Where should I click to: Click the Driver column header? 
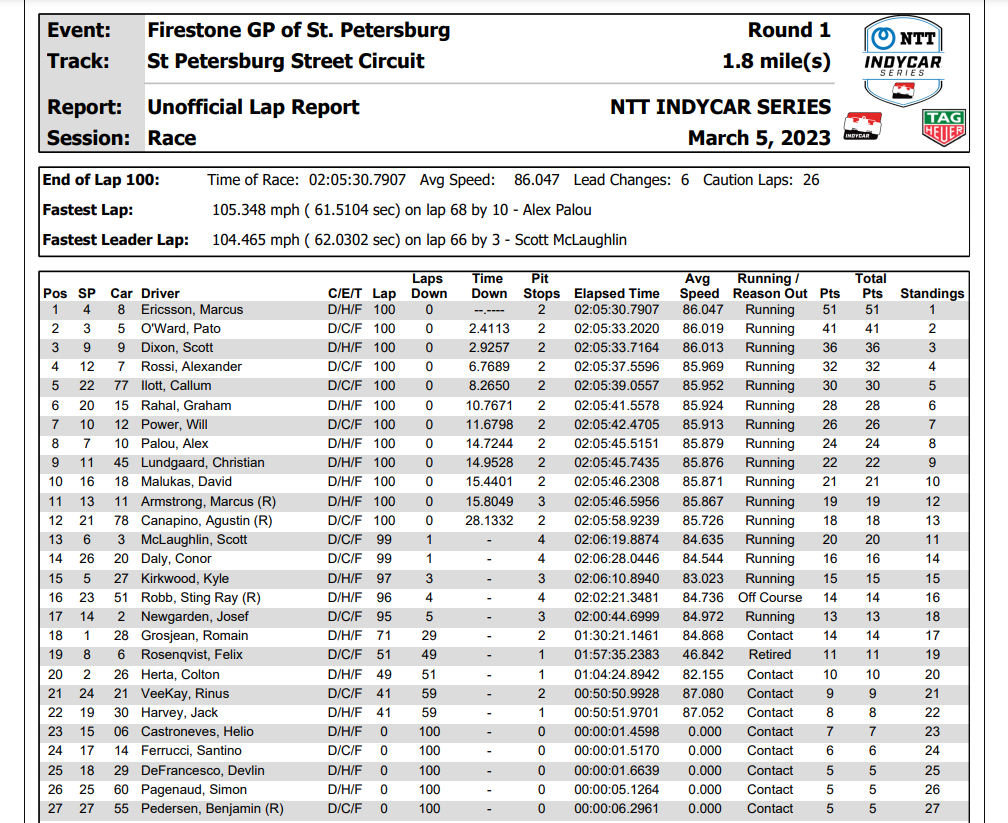click(160, 293)
